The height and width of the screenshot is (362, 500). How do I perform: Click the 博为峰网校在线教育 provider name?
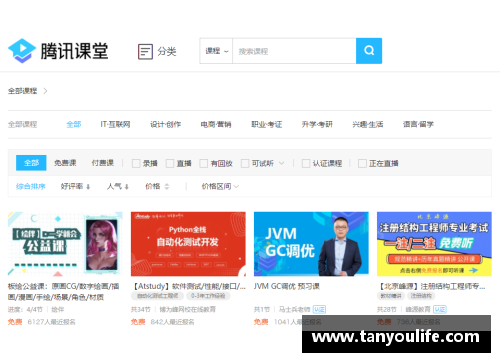[x=188, y=310]
